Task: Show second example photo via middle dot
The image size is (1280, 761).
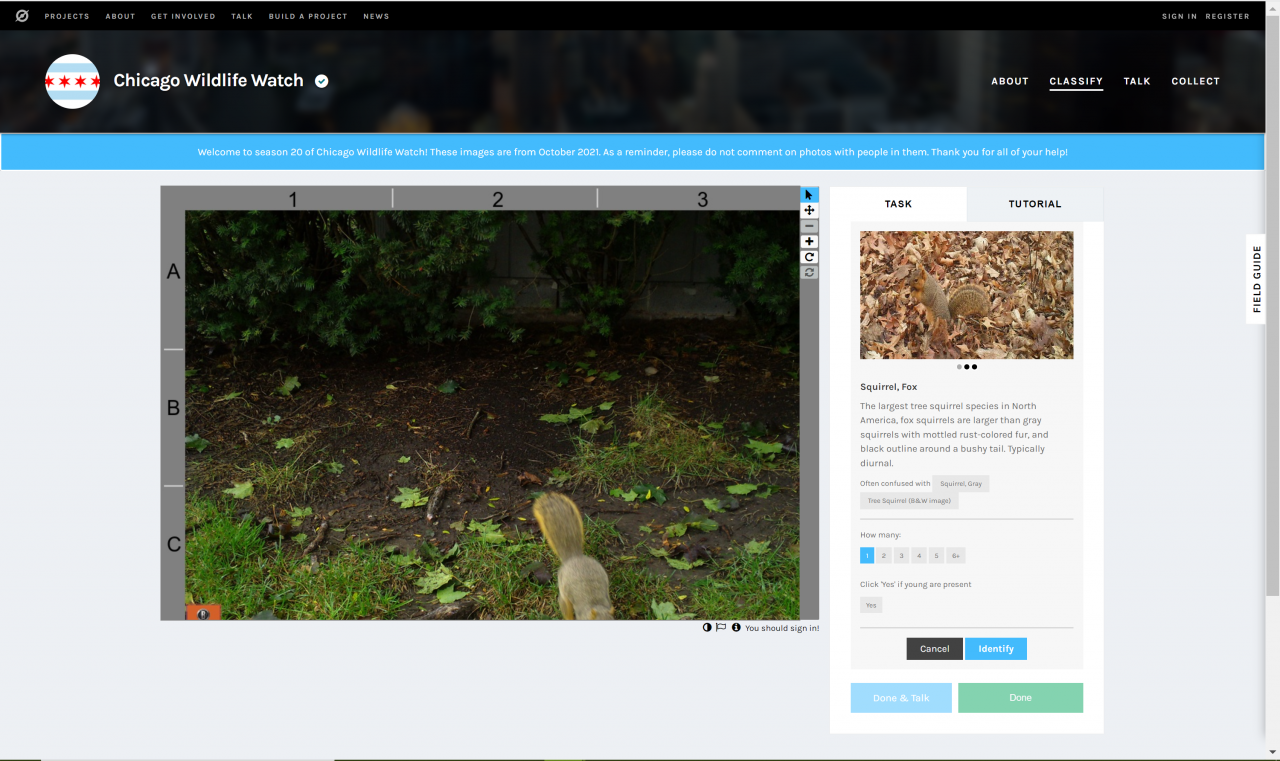Action: click(967, 367)
